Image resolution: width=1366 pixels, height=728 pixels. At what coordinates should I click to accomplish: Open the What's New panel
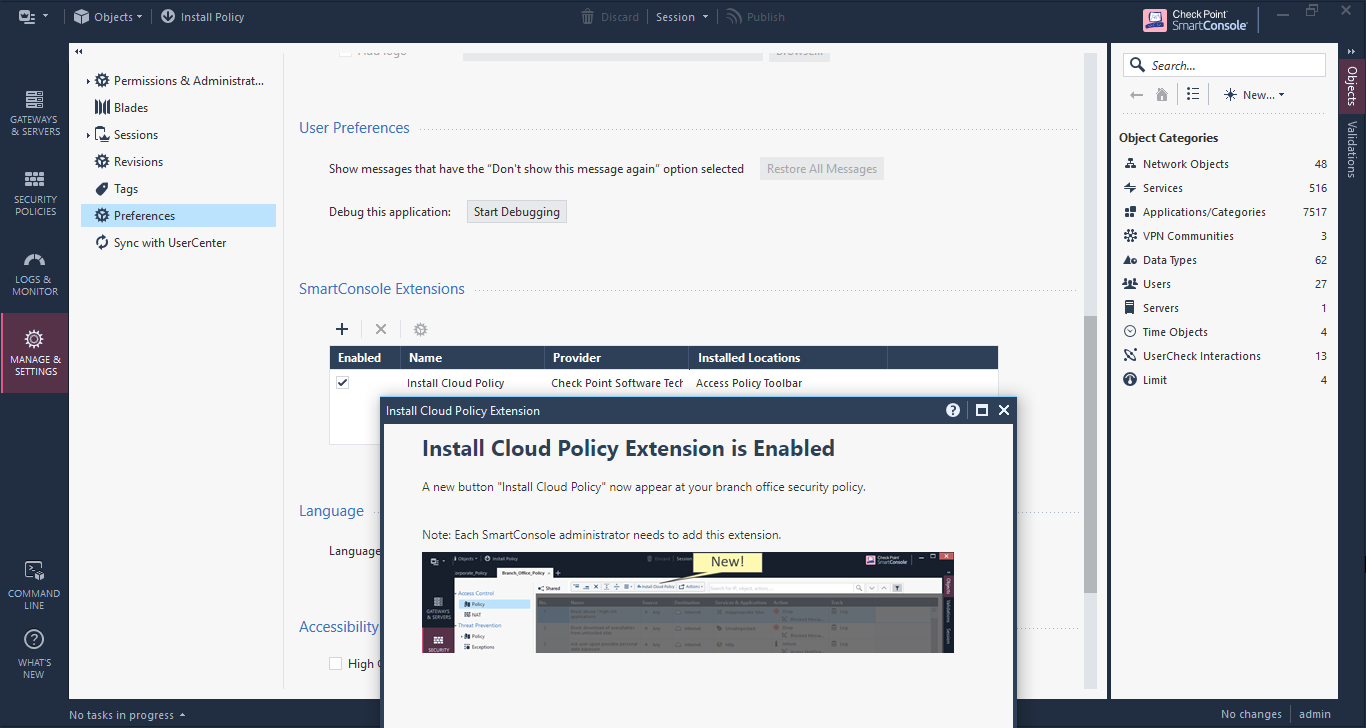35,655
